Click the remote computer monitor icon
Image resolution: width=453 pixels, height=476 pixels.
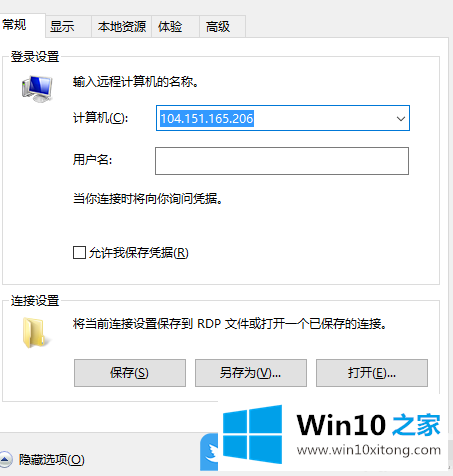click(x=37, y=89)
